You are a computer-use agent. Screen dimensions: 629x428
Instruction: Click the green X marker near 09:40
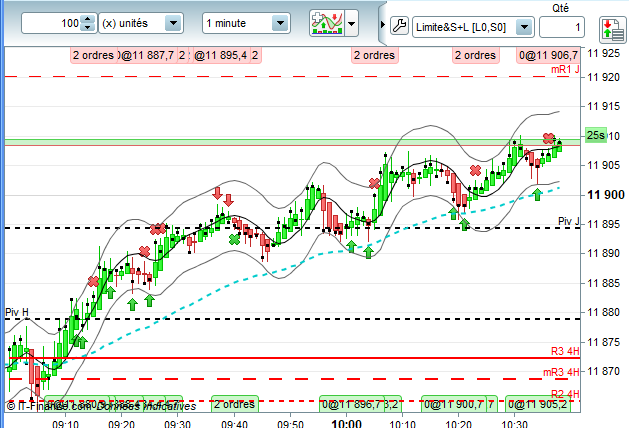click(234, 239)
